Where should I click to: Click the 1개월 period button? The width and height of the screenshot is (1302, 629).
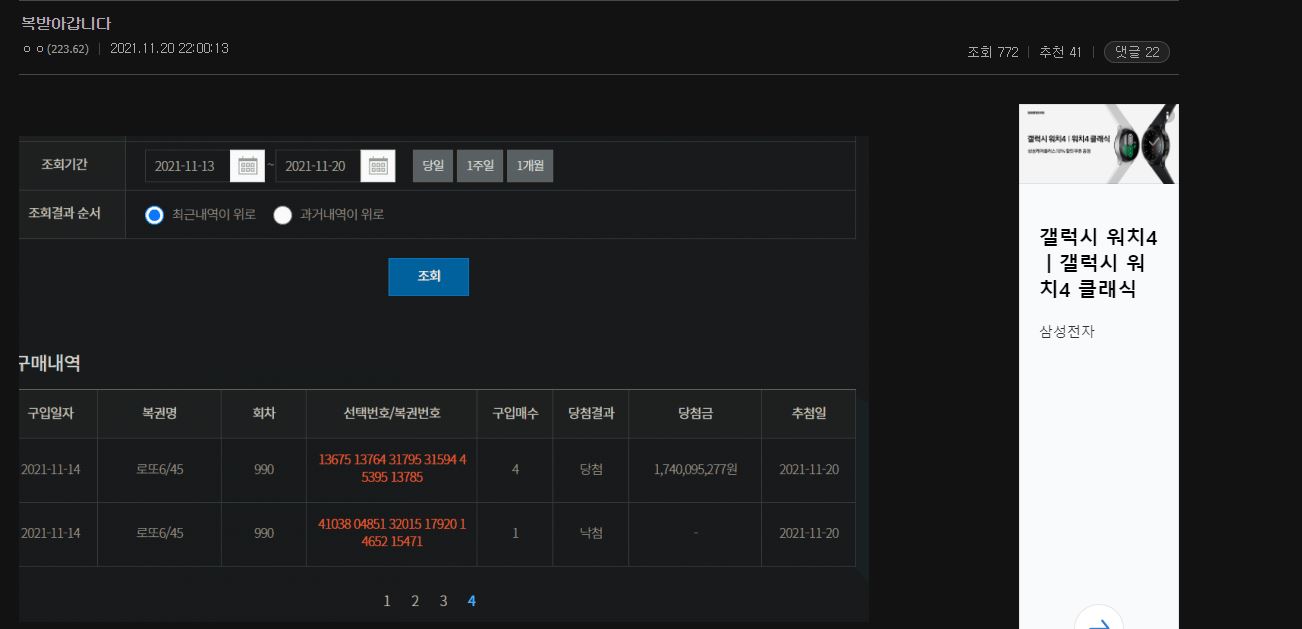(x=530, y=166)
